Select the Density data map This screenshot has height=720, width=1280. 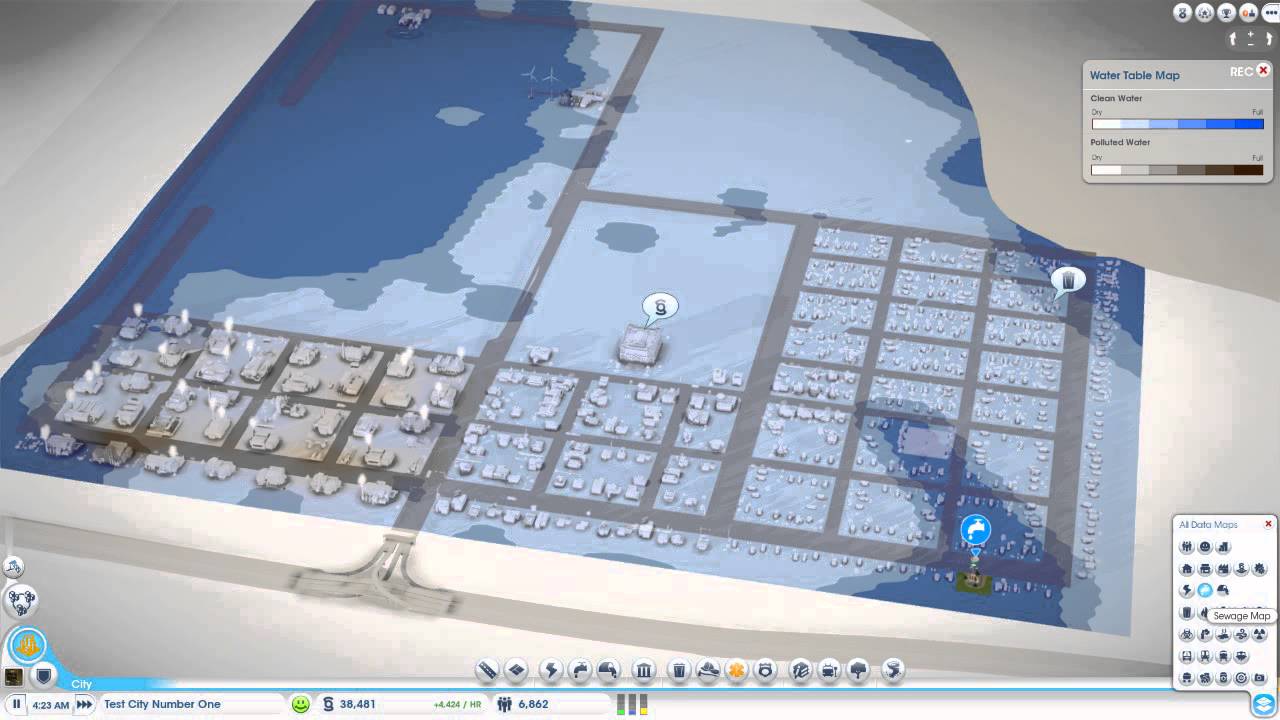[1223, 547]
